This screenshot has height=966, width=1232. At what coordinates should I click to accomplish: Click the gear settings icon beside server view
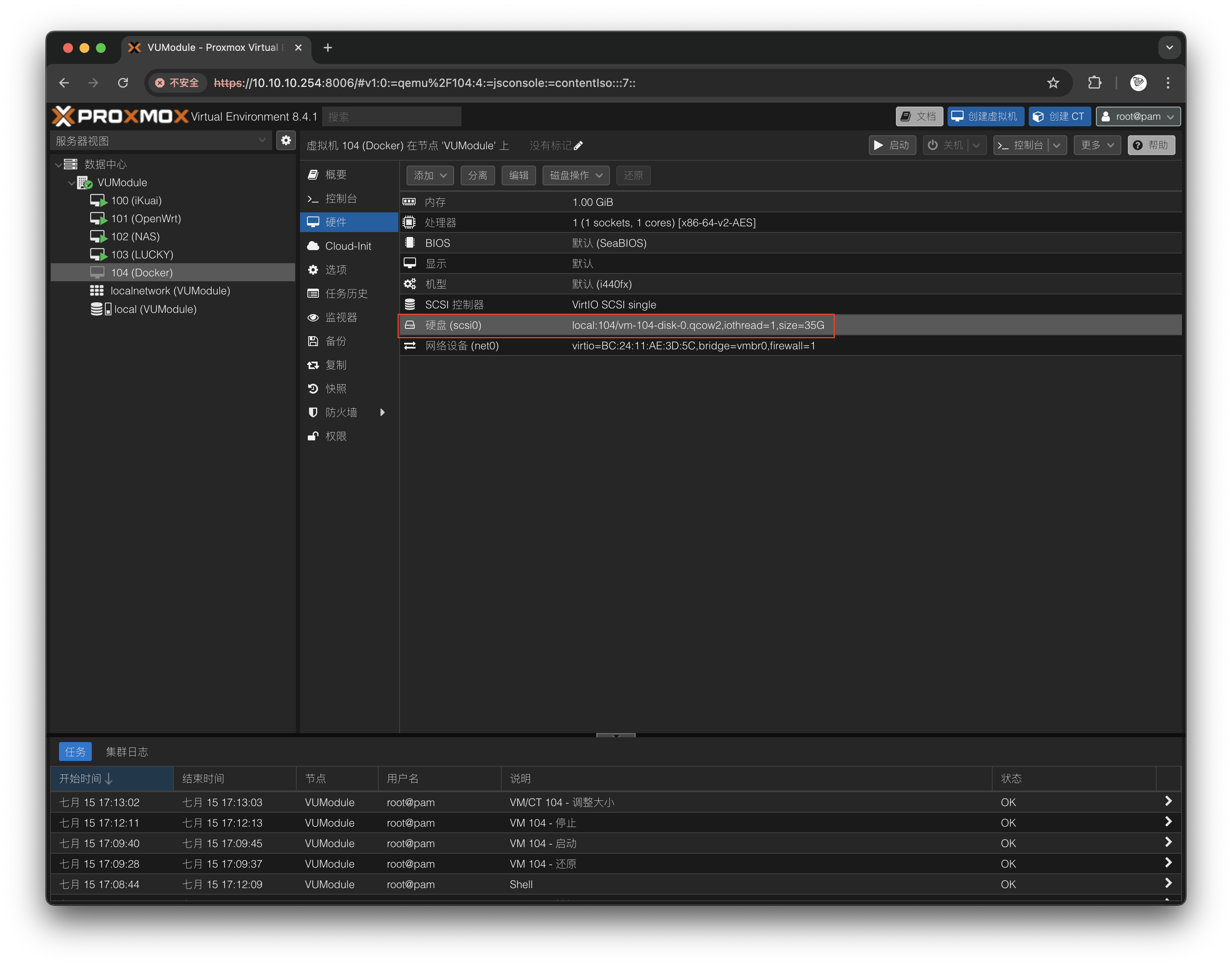point(286,140)
